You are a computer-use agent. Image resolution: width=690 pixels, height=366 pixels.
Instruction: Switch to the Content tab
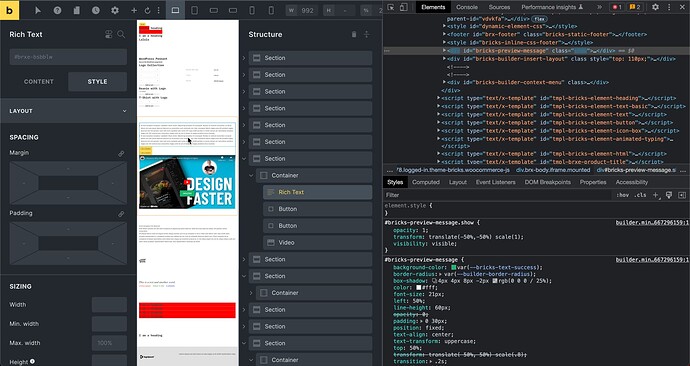(x=39, y=81)
